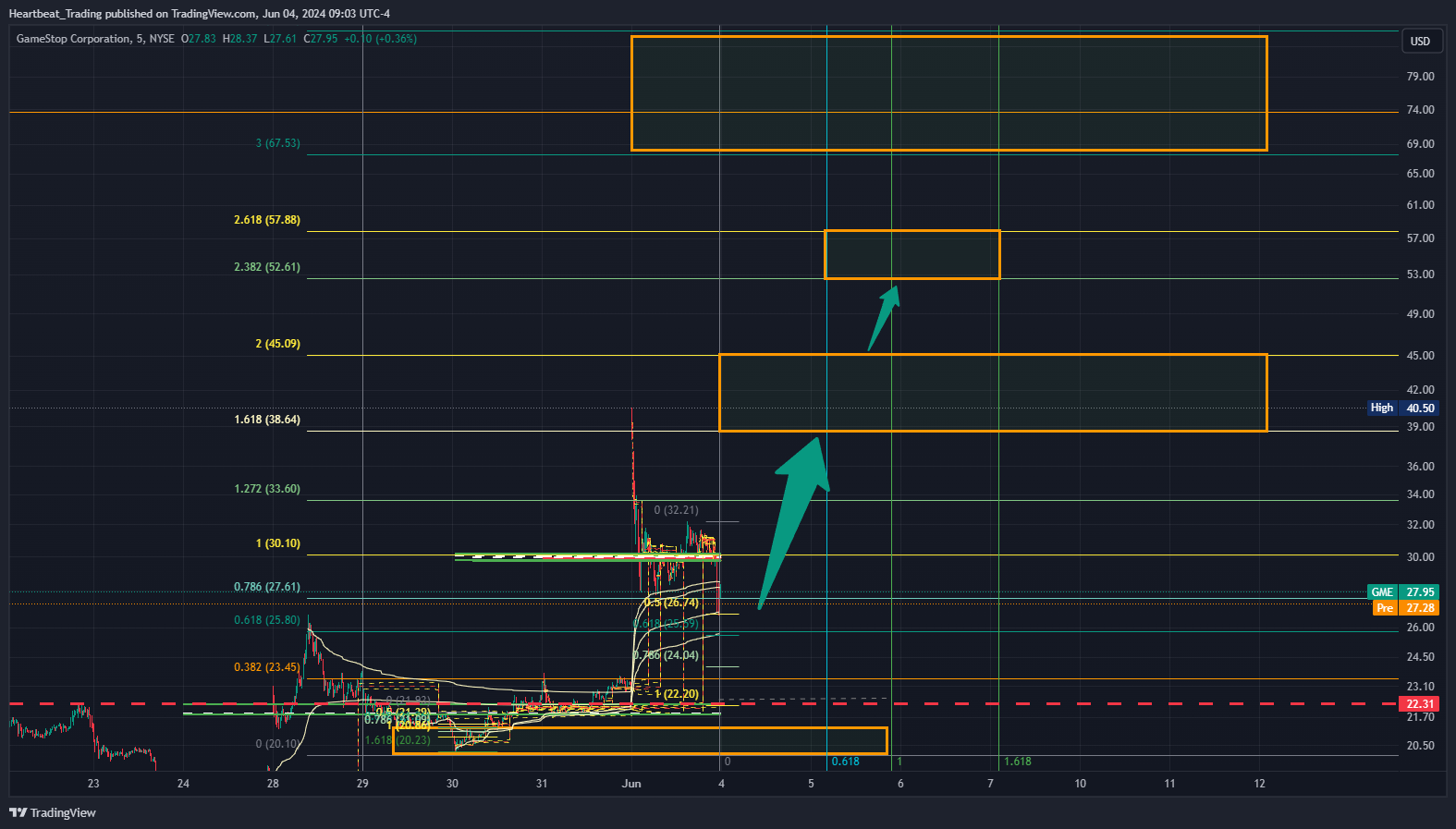Click 20.50 on the price scale
This screenshot has width=1456, height=829.
click(1420, 746)
